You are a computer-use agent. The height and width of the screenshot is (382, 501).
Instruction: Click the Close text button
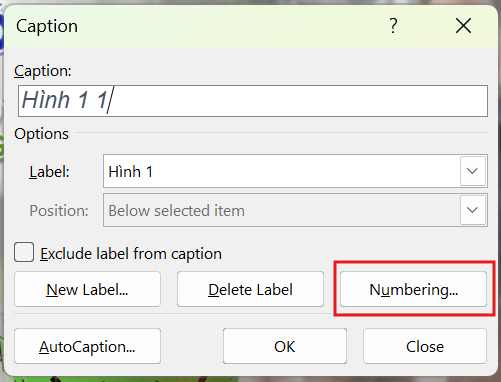(x=425, y=346)
